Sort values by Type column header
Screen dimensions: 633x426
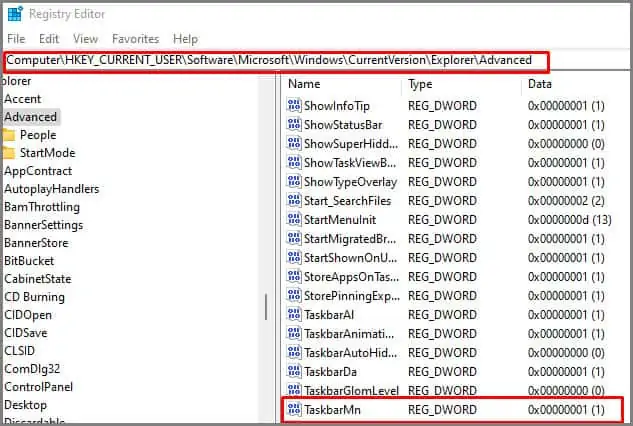420,84
